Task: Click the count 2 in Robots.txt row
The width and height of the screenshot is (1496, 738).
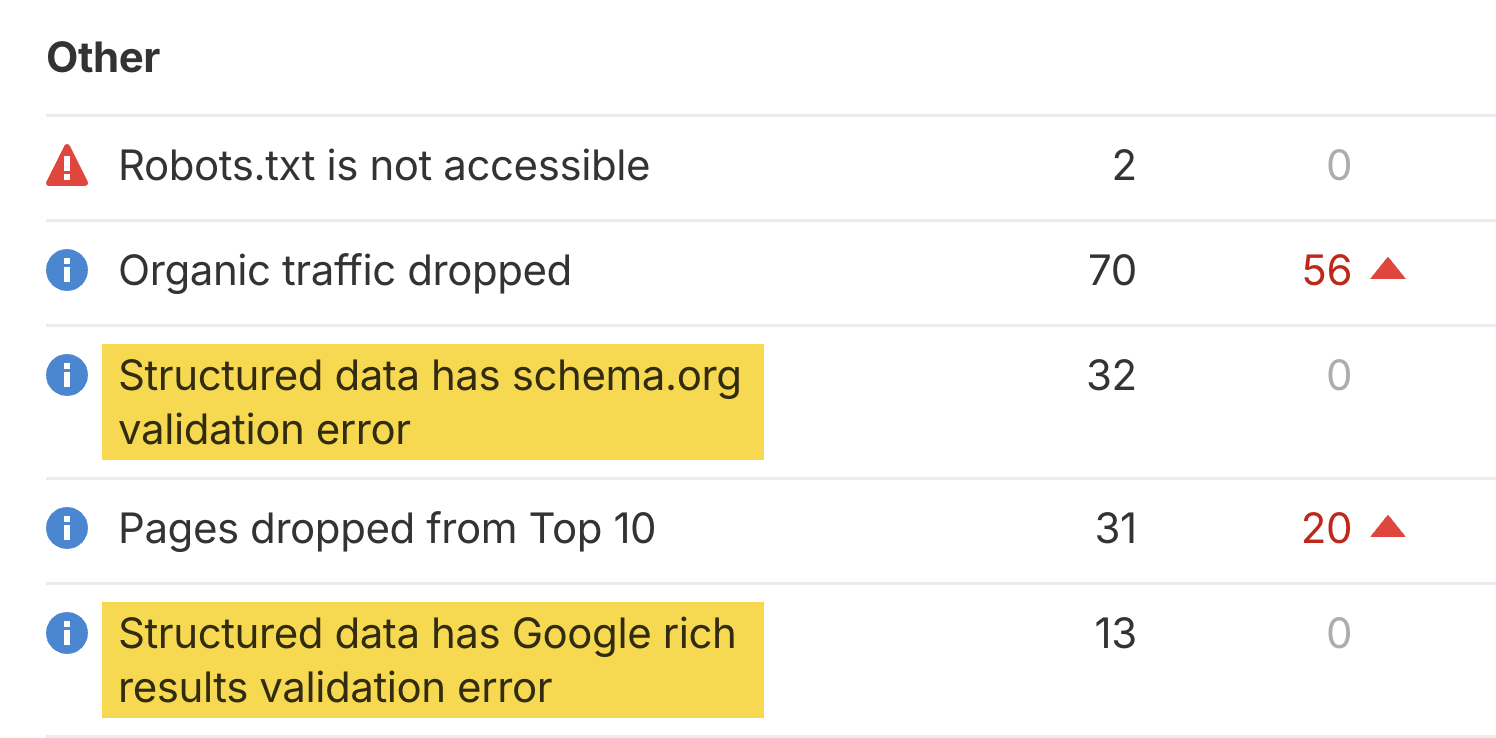Action: click(1125, 166)
